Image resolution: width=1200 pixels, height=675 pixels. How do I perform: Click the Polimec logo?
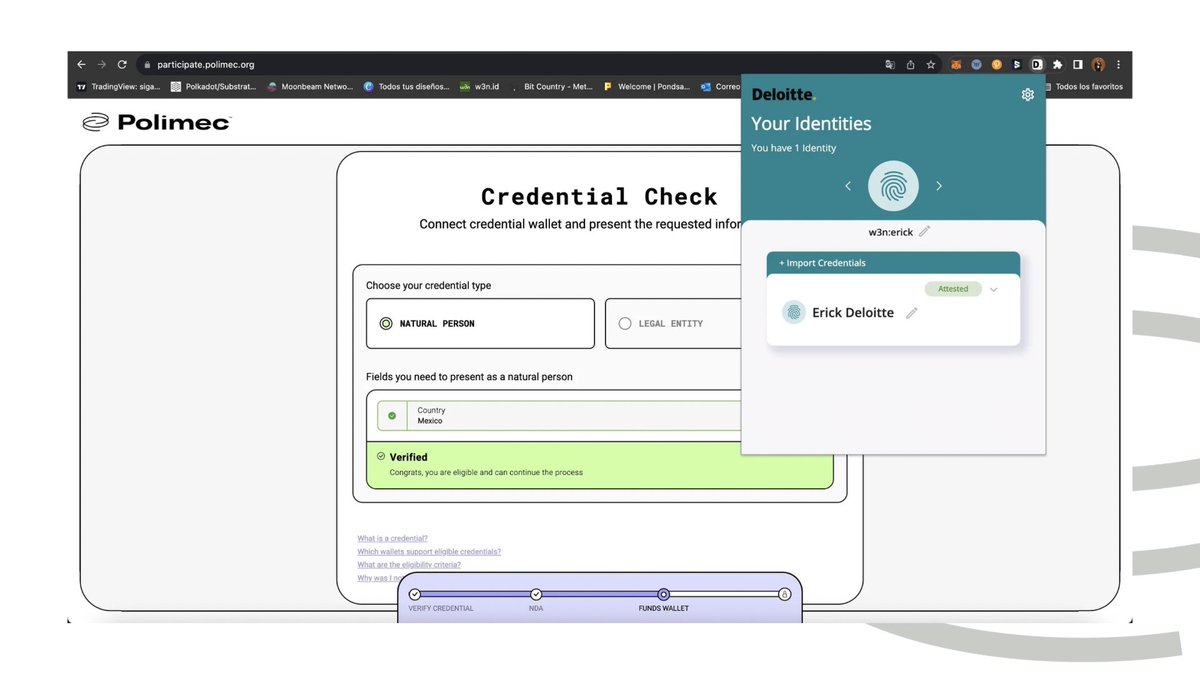[x=156, y=122]
